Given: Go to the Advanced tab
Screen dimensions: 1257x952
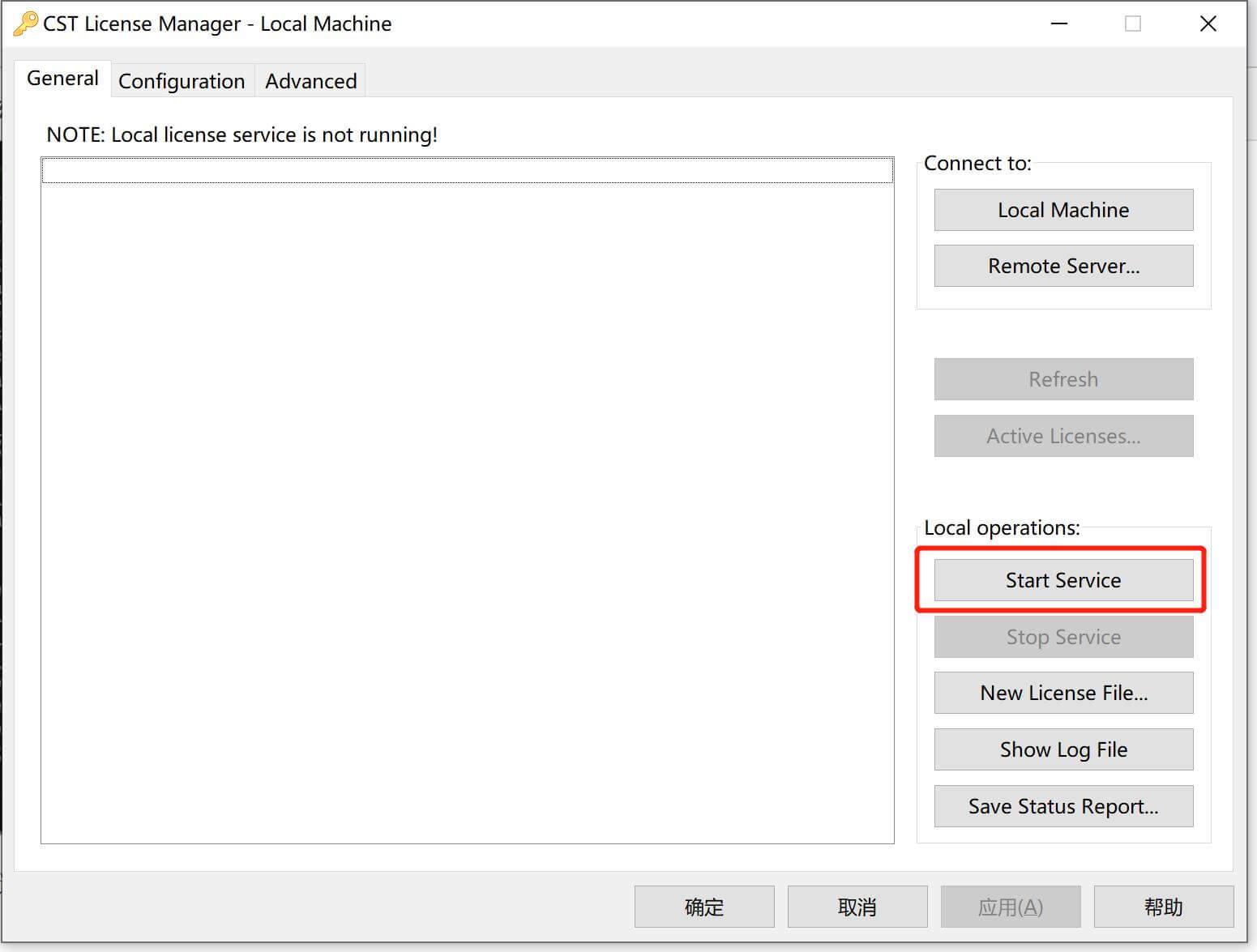Looking at the screenshot, I should [310, 81].
